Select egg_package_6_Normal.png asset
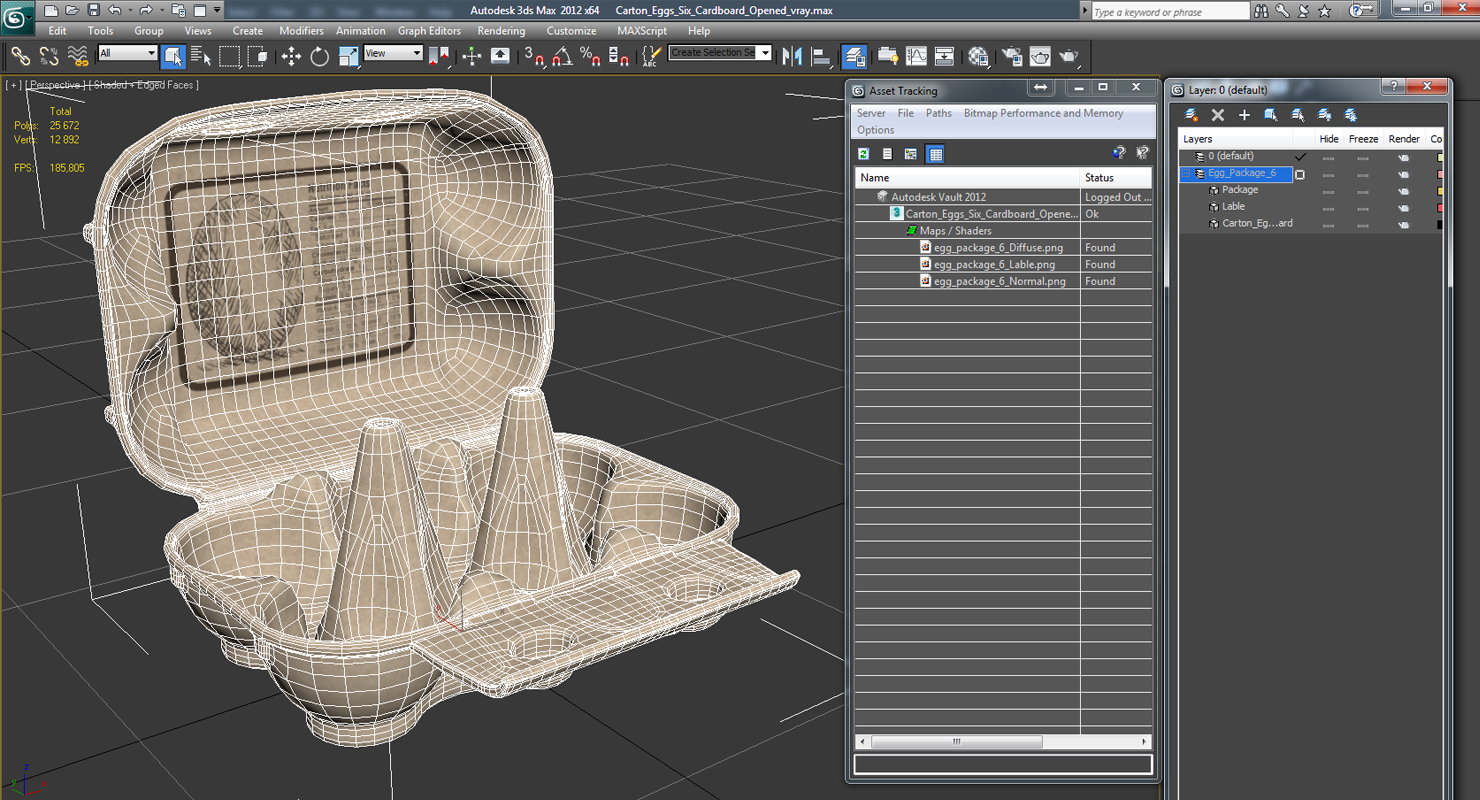This screenshot has height=800, width=1480. pyautogui.click(x=1000, y=281)
